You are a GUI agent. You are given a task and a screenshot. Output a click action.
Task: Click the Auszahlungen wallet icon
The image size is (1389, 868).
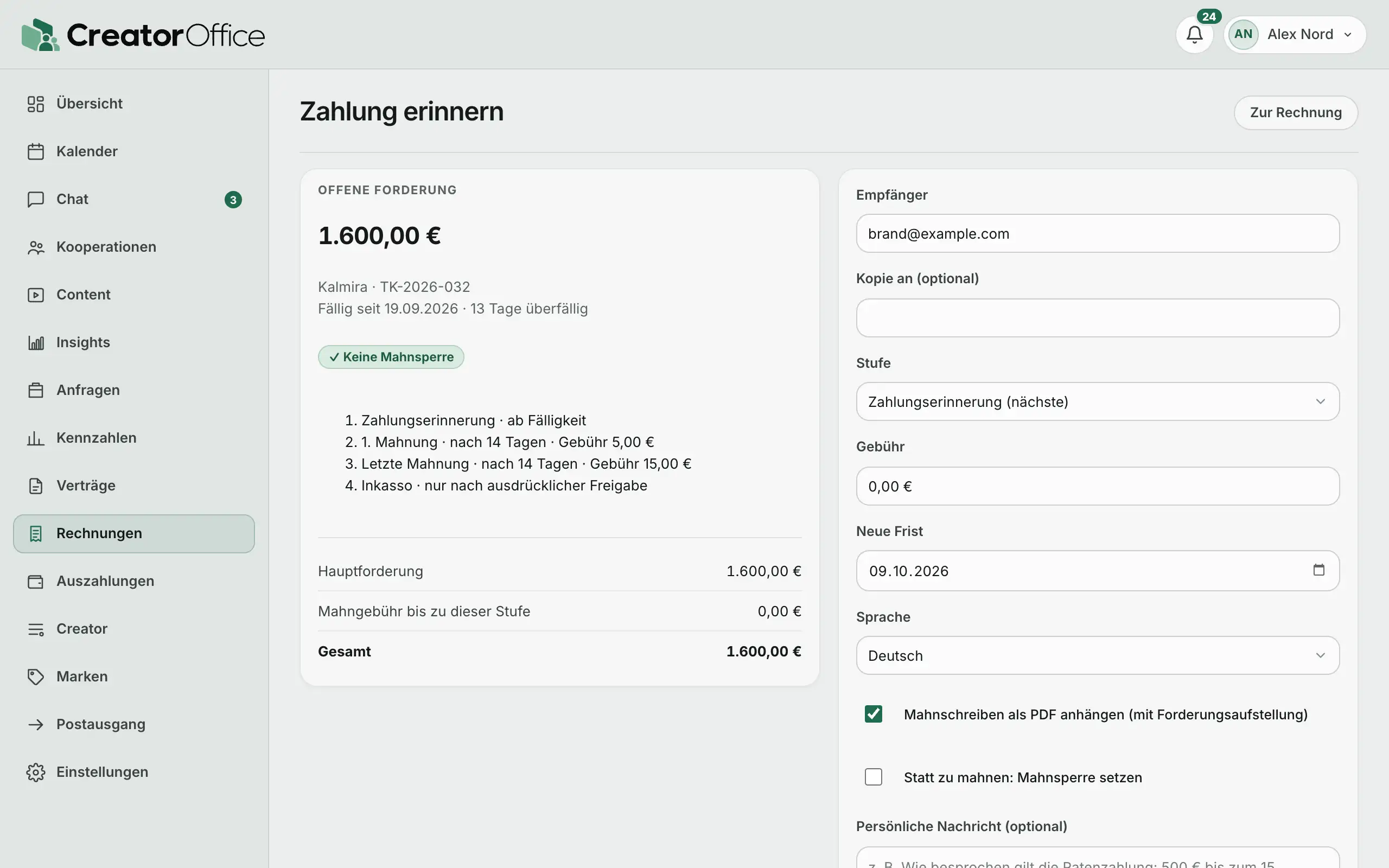(36, 581)
